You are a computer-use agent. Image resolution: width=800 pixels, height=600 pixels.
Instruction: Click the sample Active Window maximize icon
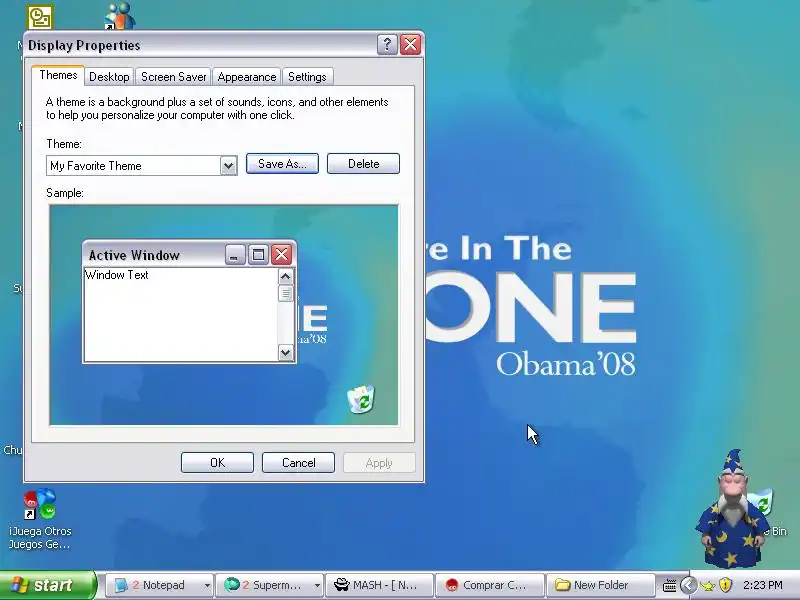click(x=258, y=255)
